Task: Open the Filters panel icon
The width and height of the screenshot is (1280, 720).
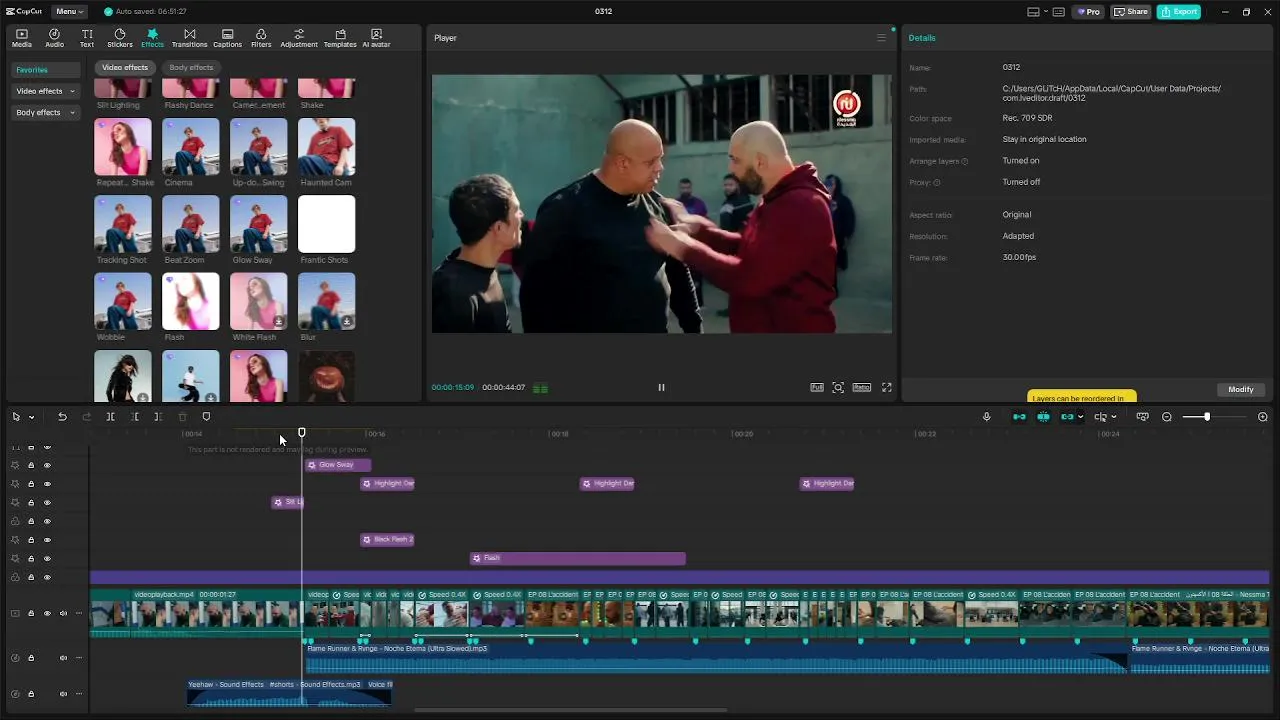Action: pos(261,38)
